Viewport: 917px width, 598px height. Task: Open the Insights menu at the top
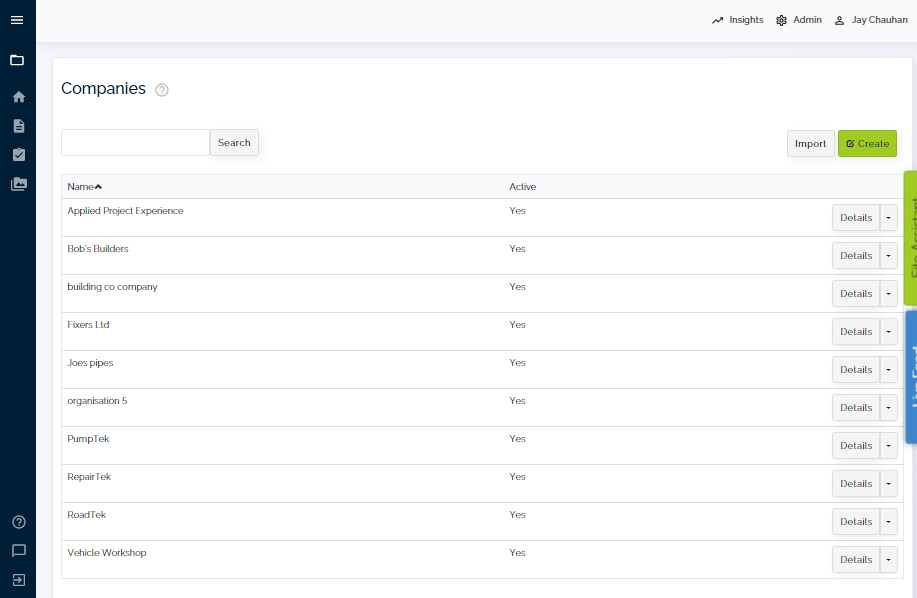(737, 19)
